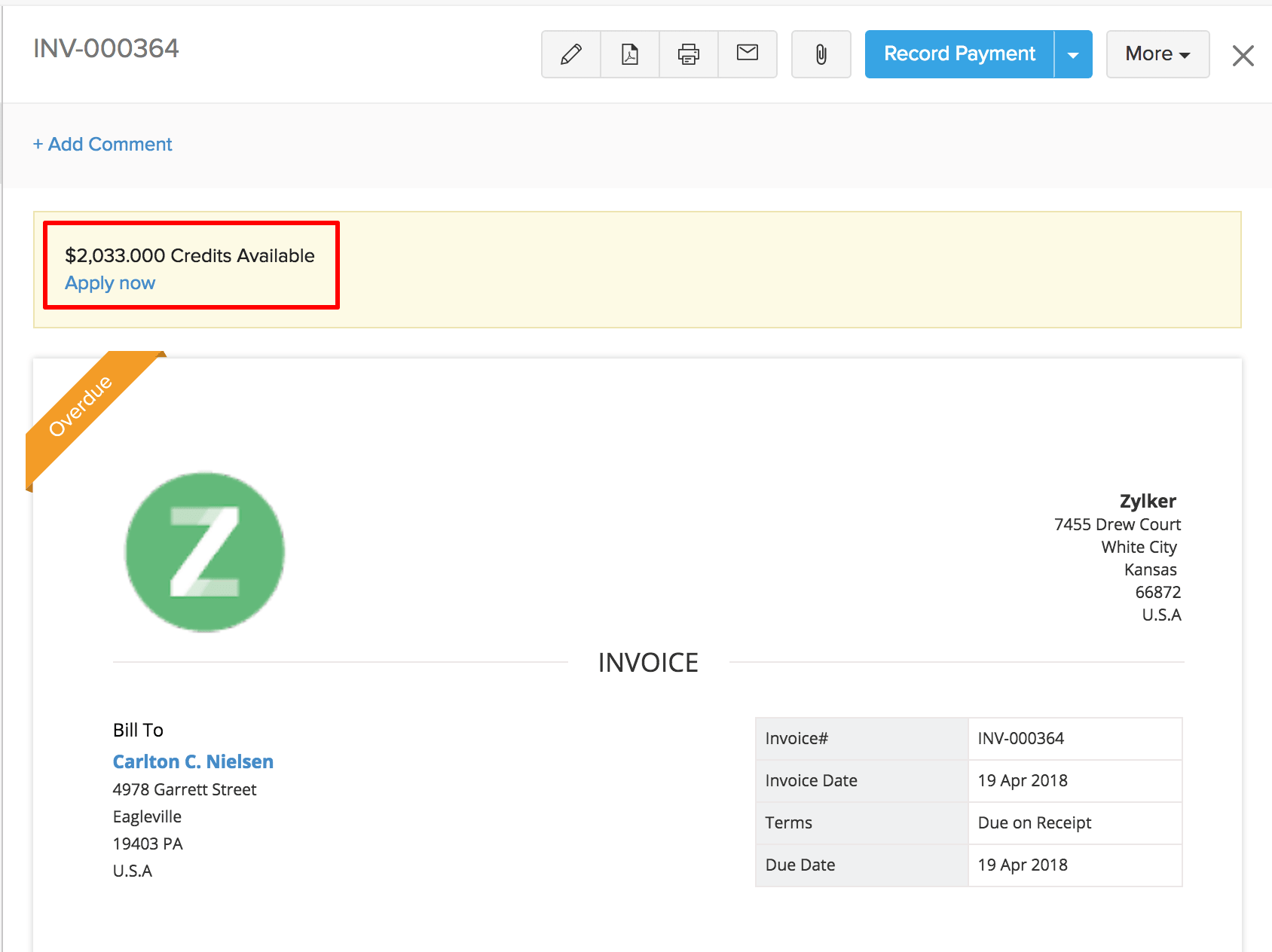Screen dimensions: 1272x952
Task: Click the INVOICE section header
Action: (x=648, y=662)
